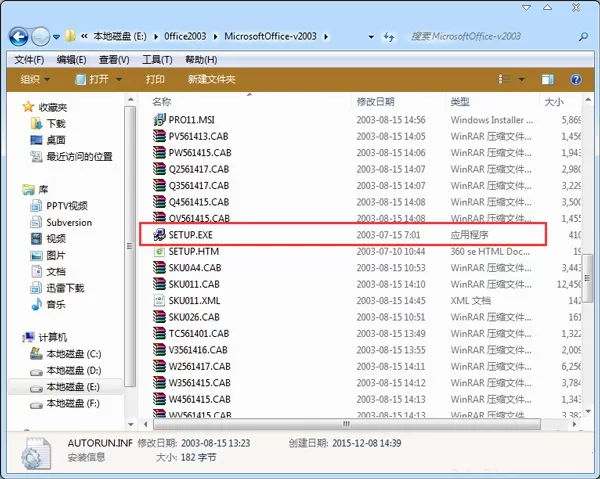This screenshot has height=479, width=600.
Task: Select file PW561415.CAB
Action: point(200,153)
